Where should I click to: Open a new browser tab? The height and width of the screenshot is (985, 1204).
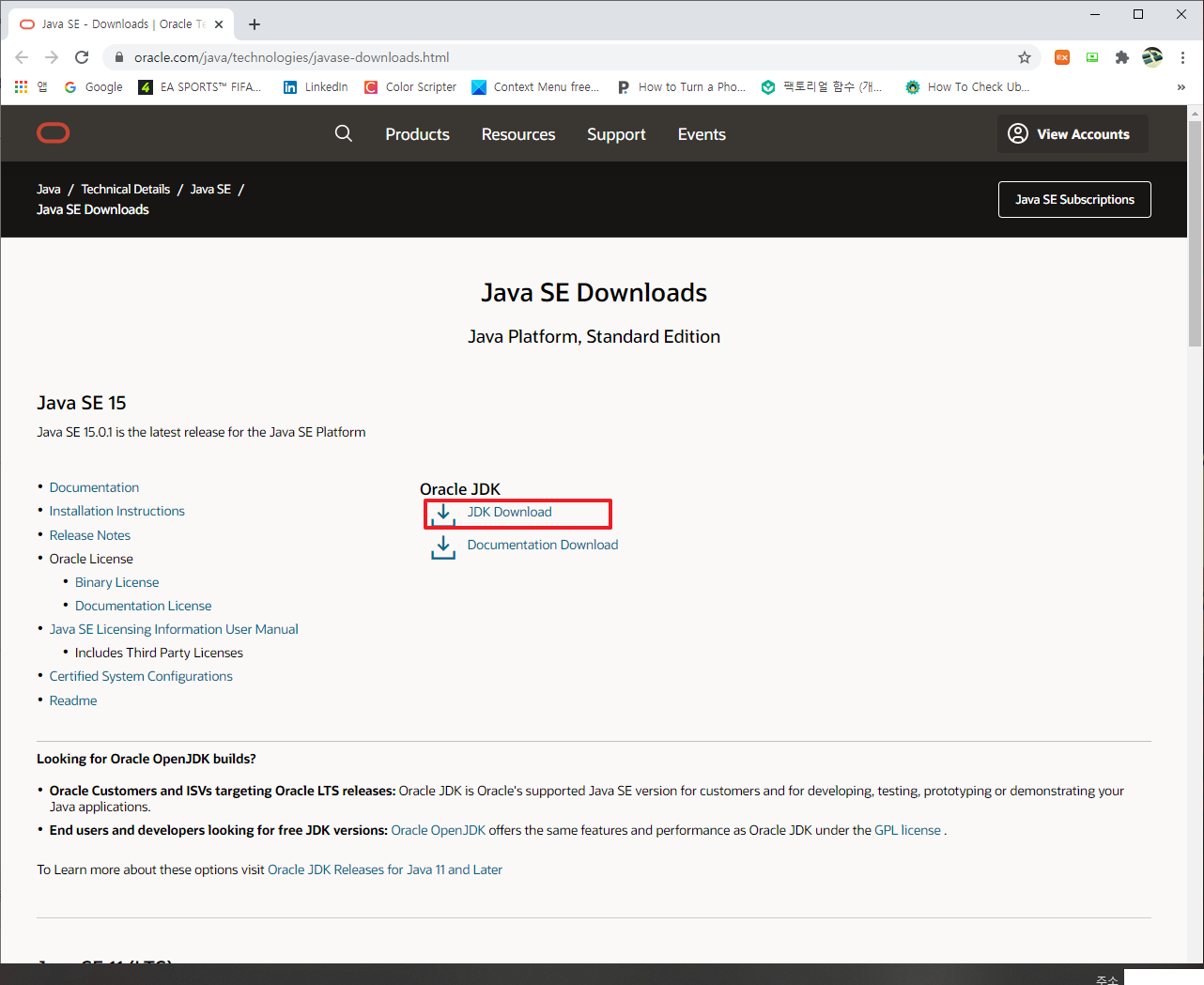click(255, 24)
